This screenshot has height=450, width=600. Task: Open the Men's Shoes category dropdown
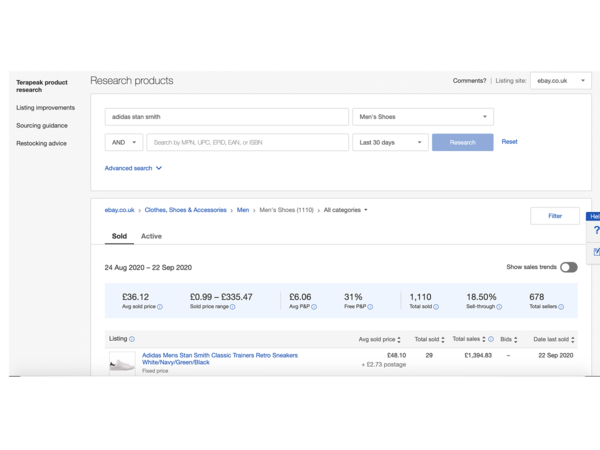pyautogui.click(x=423, y=117)
